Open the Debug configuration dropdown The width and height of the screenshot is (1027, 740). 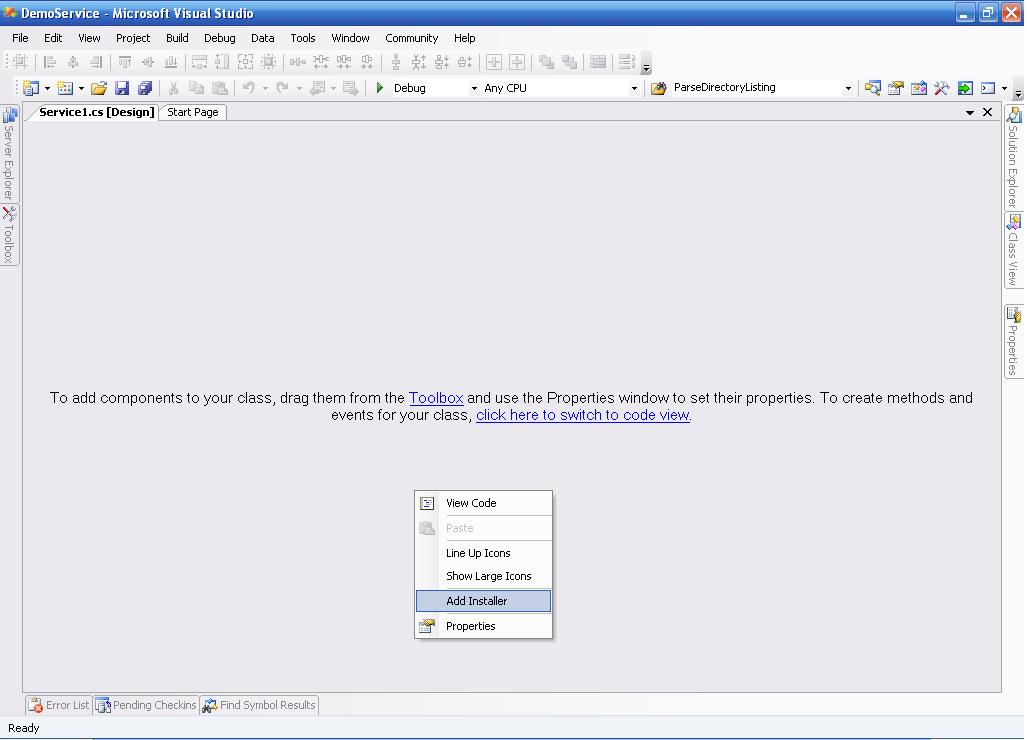474,88
